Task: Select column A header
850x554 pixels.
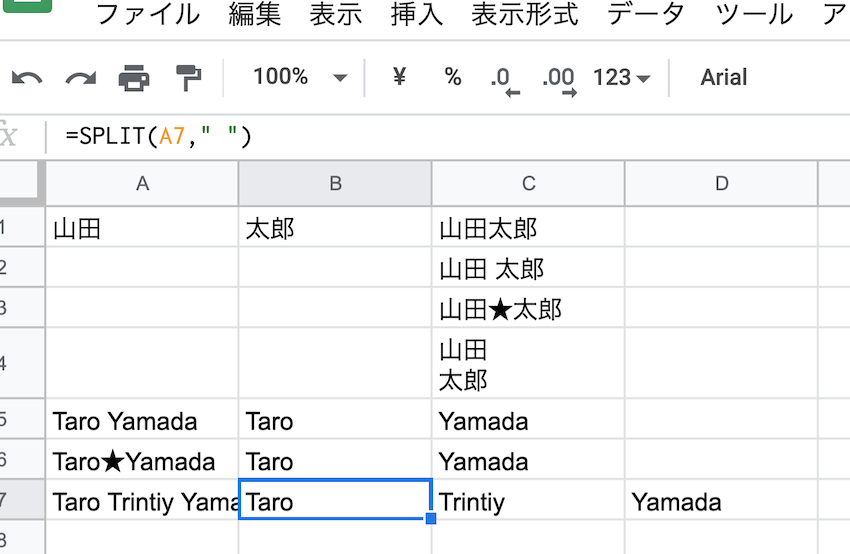Action: coord(142,183)
